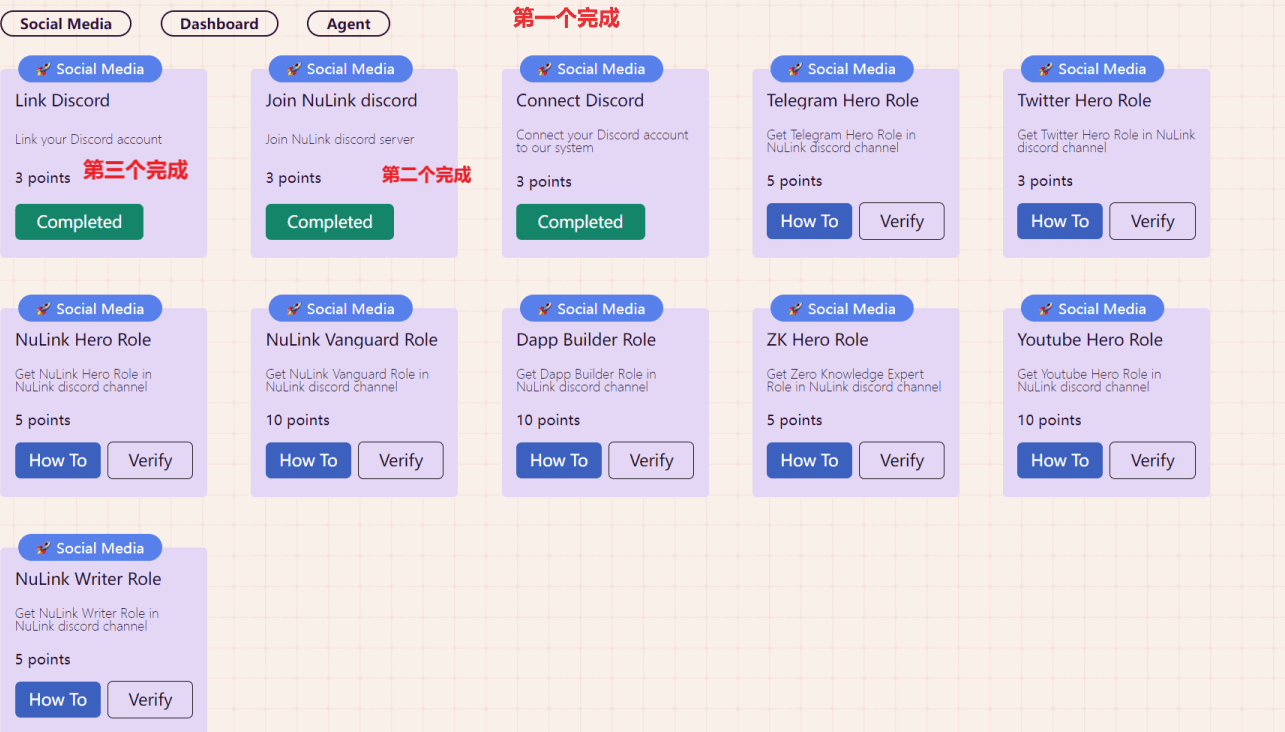The height and width of the screenshot is (732, 1285).
Task: Click the Connect Discord card title
Action: tap(580, 100)
